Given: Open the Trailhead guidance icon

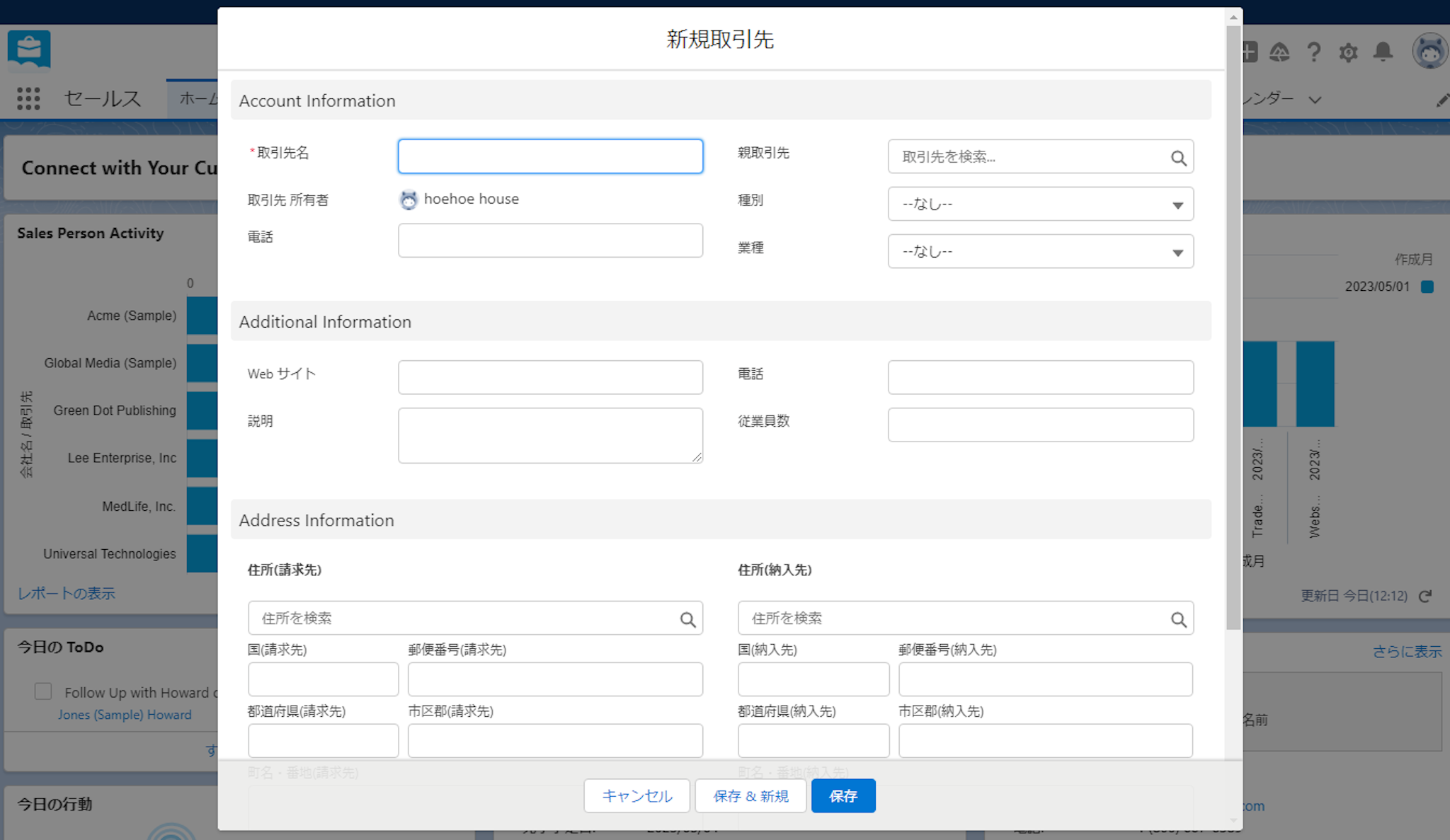Looking at the screenshot, I should pyautogui.click(x=1279, y=52).
